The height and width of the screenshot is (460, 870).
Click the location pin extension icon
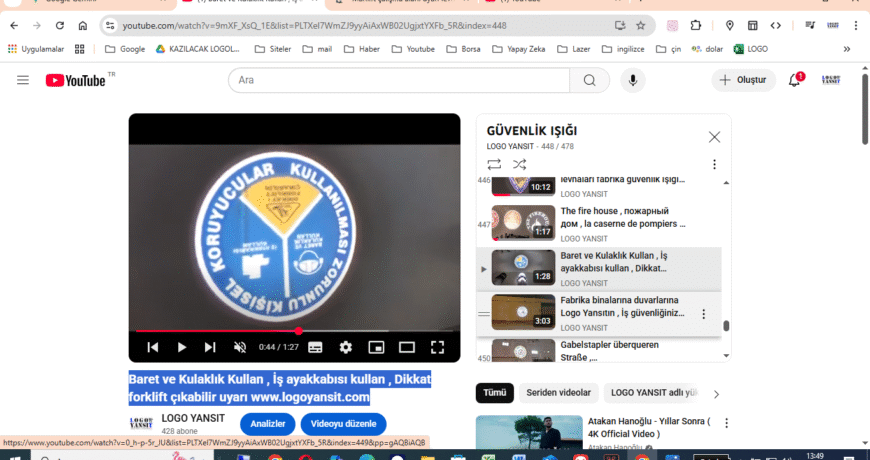[x=730, y=26]
